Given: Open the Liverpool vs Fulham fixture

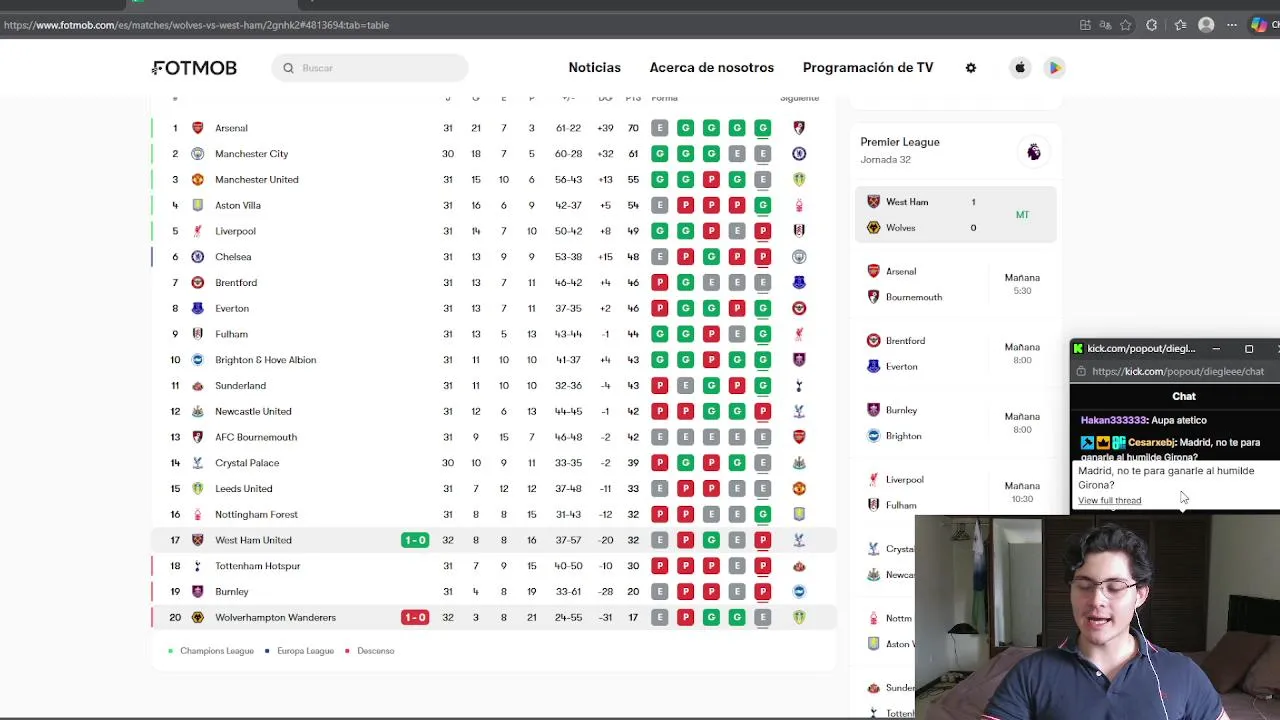Looking at the screenshot, I should click(x=955, y=492).
